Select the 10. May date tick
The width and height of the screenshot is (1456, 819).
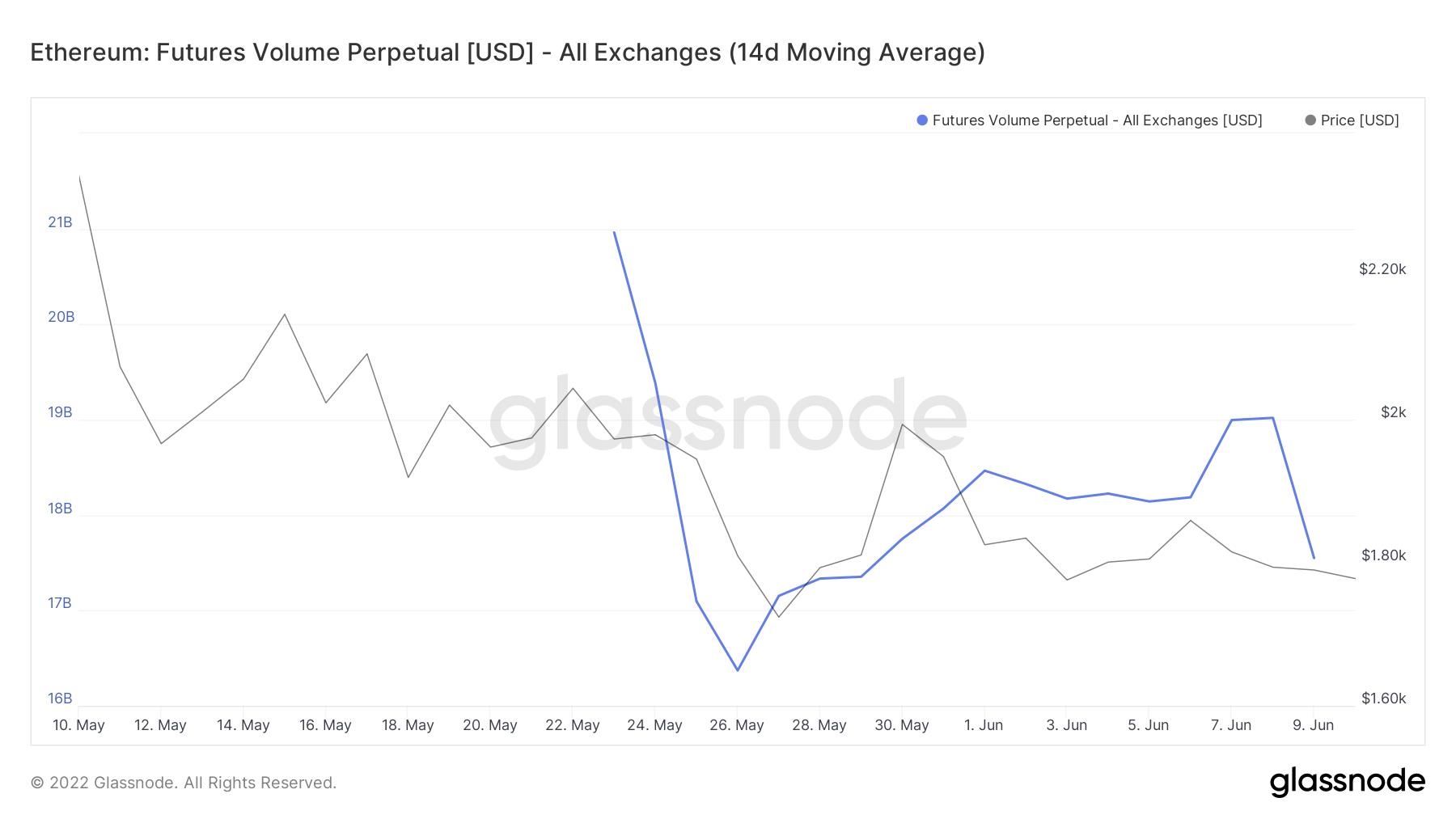[78, 725]
